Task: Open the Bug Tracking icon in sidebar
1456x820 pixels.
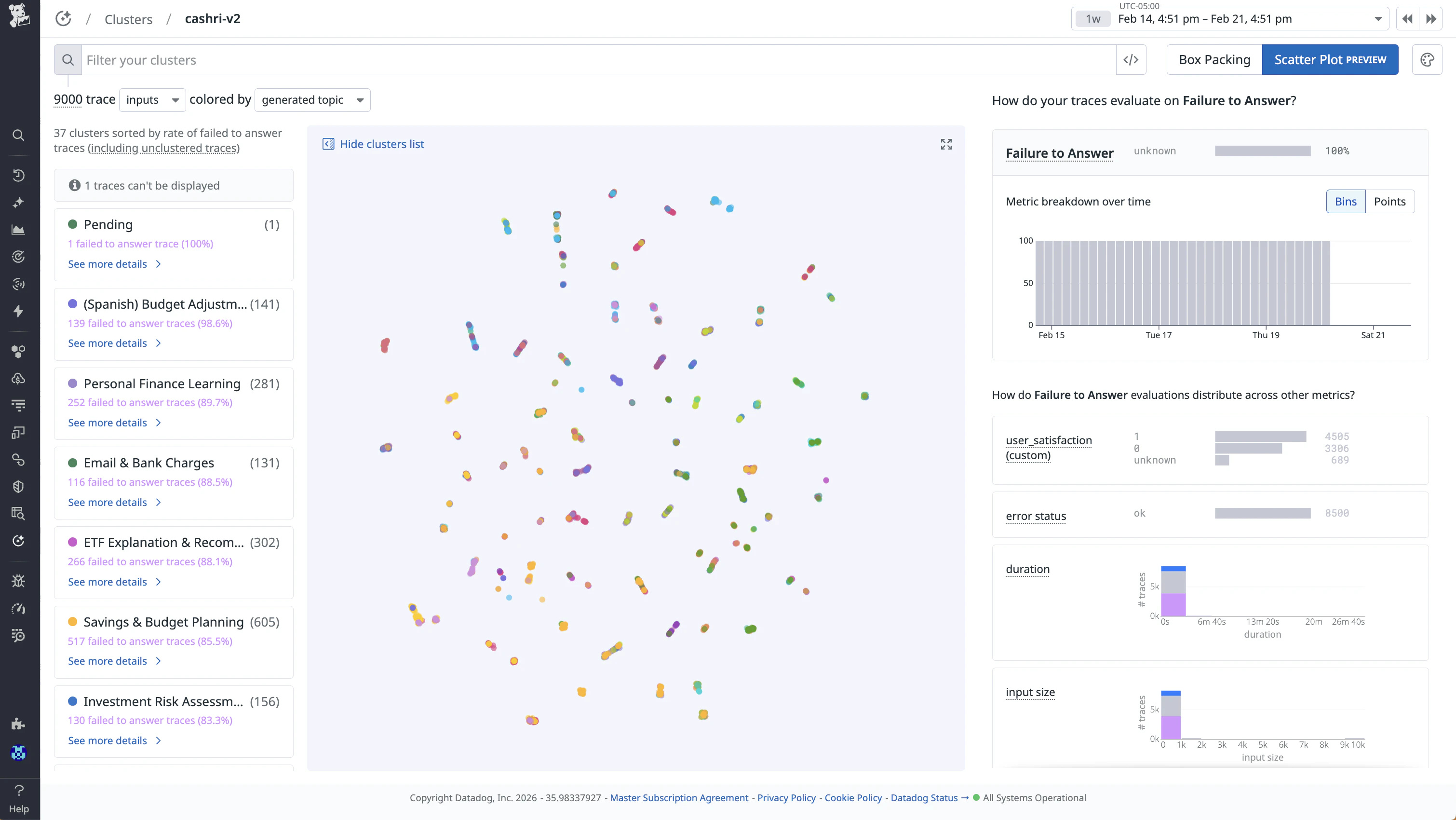Action: (x=18, y=581)
